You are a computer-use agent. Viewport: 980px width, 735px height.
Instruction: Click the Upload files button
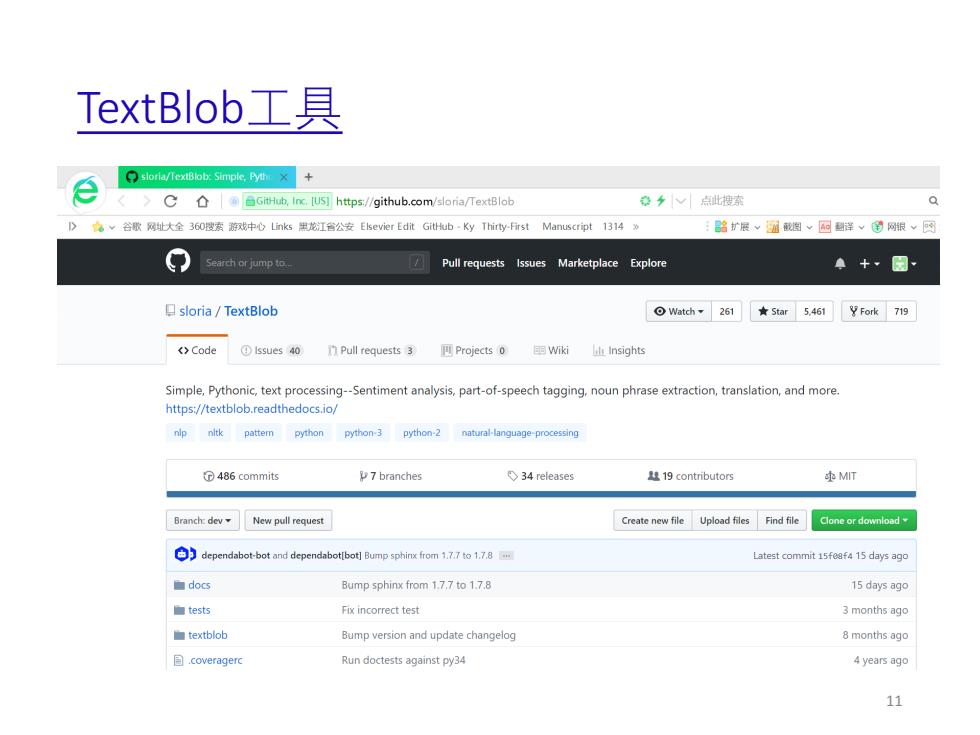point(724,521)
